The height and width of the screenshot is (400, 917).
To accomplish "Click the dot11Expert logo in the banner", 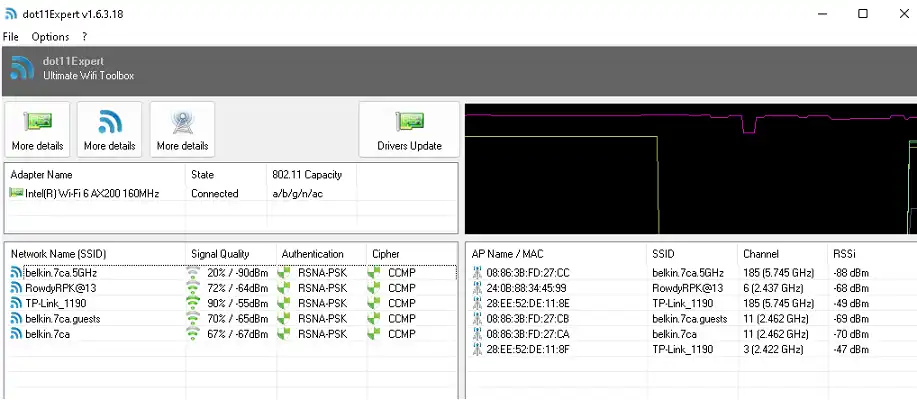I will coord(22,69).
